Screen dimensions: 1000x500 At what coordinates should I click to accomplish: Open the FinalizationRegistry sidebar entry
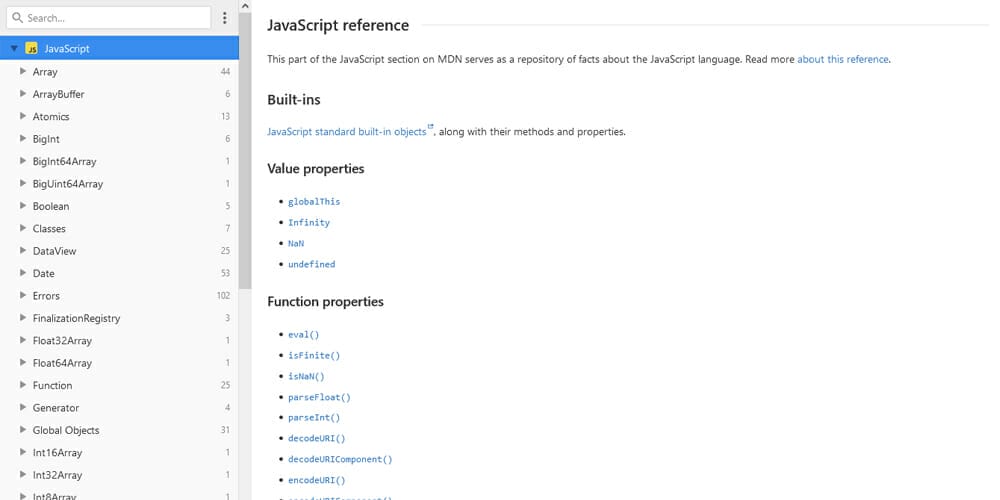(x=76, y=318)
